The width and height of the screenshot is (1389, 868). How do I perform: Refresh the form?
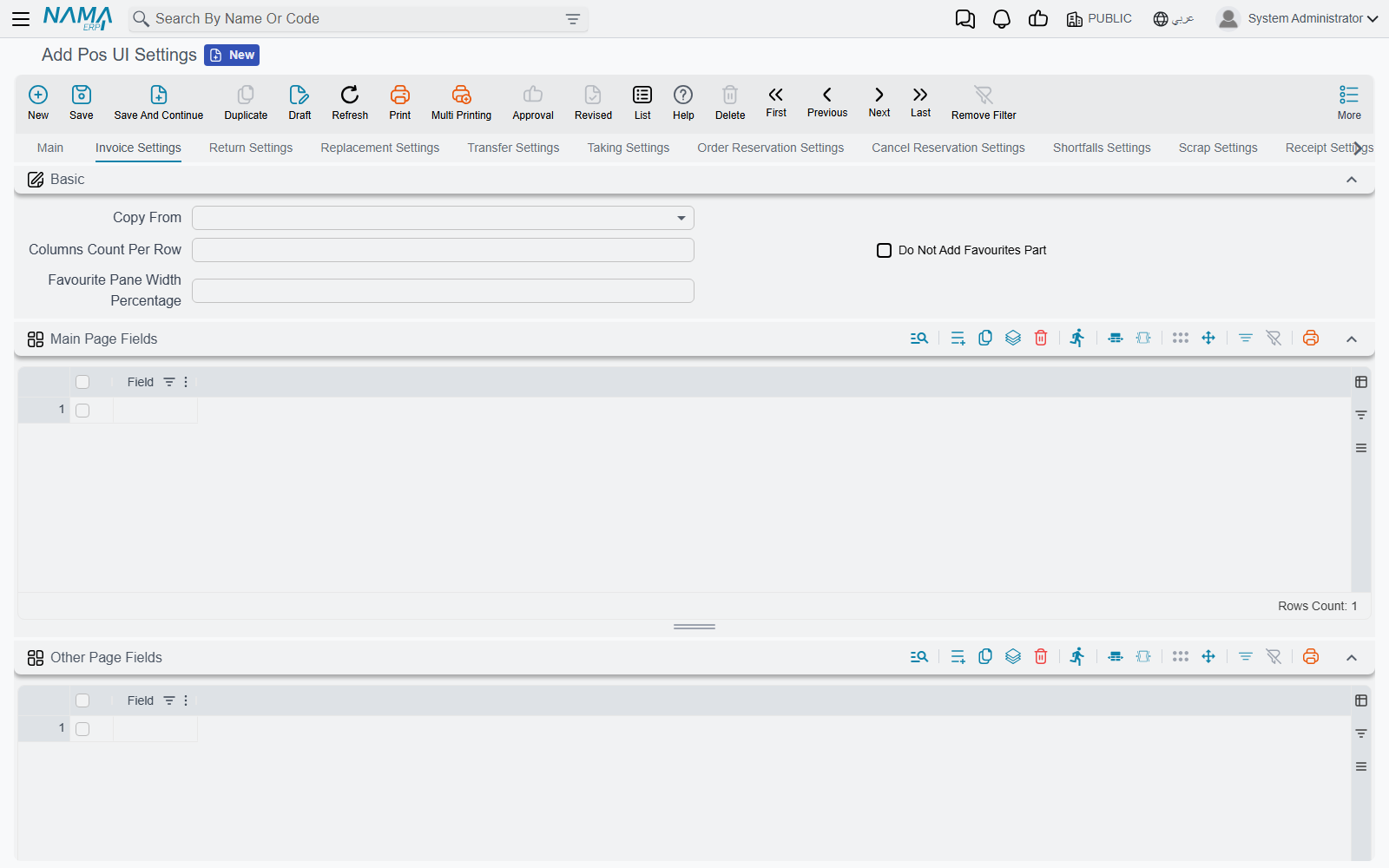point(350,102)
